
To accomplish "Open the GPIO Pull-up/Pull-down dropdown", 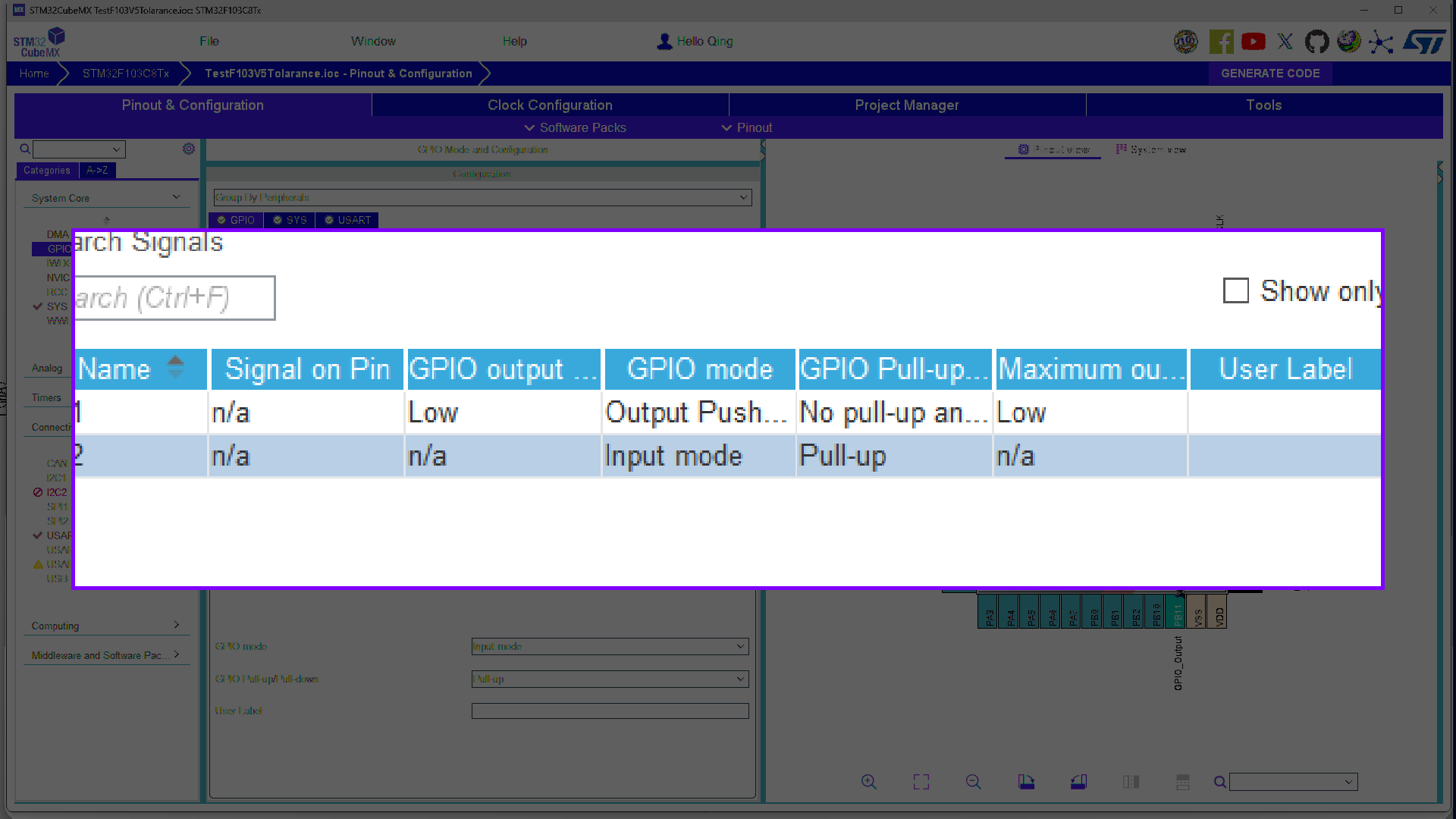I will [x=610, y=679].
